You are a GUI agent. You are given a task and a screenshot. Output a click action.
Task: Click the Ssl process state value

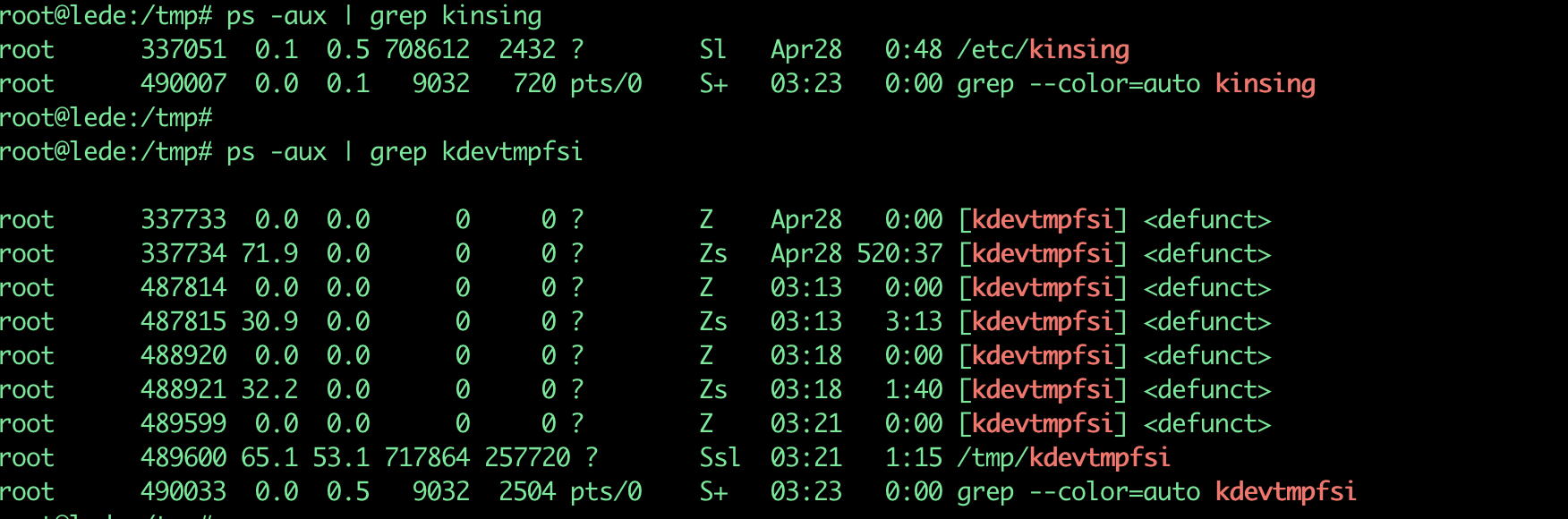(720, 458)
